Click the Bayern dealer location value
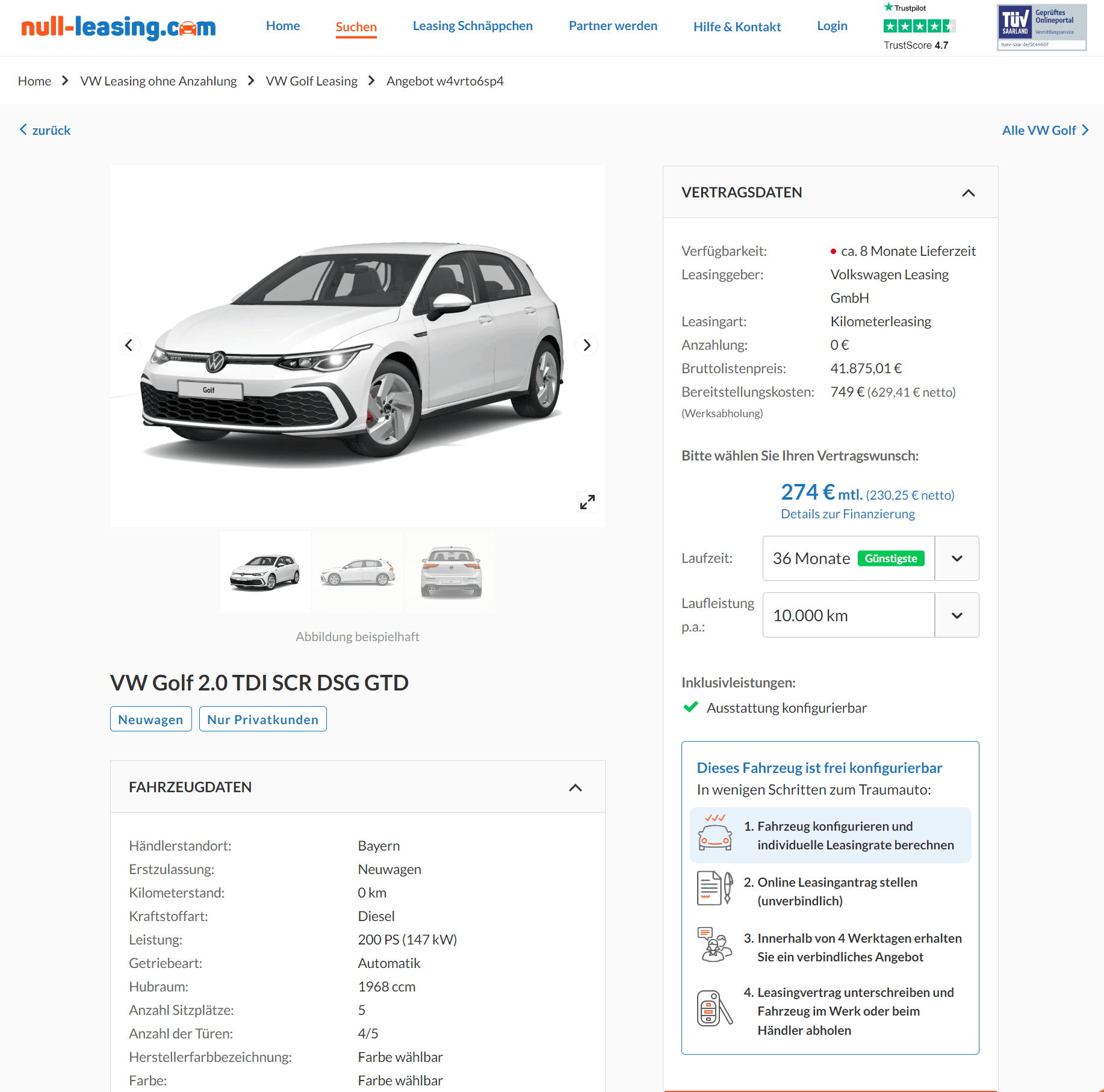 coord(379,846)
